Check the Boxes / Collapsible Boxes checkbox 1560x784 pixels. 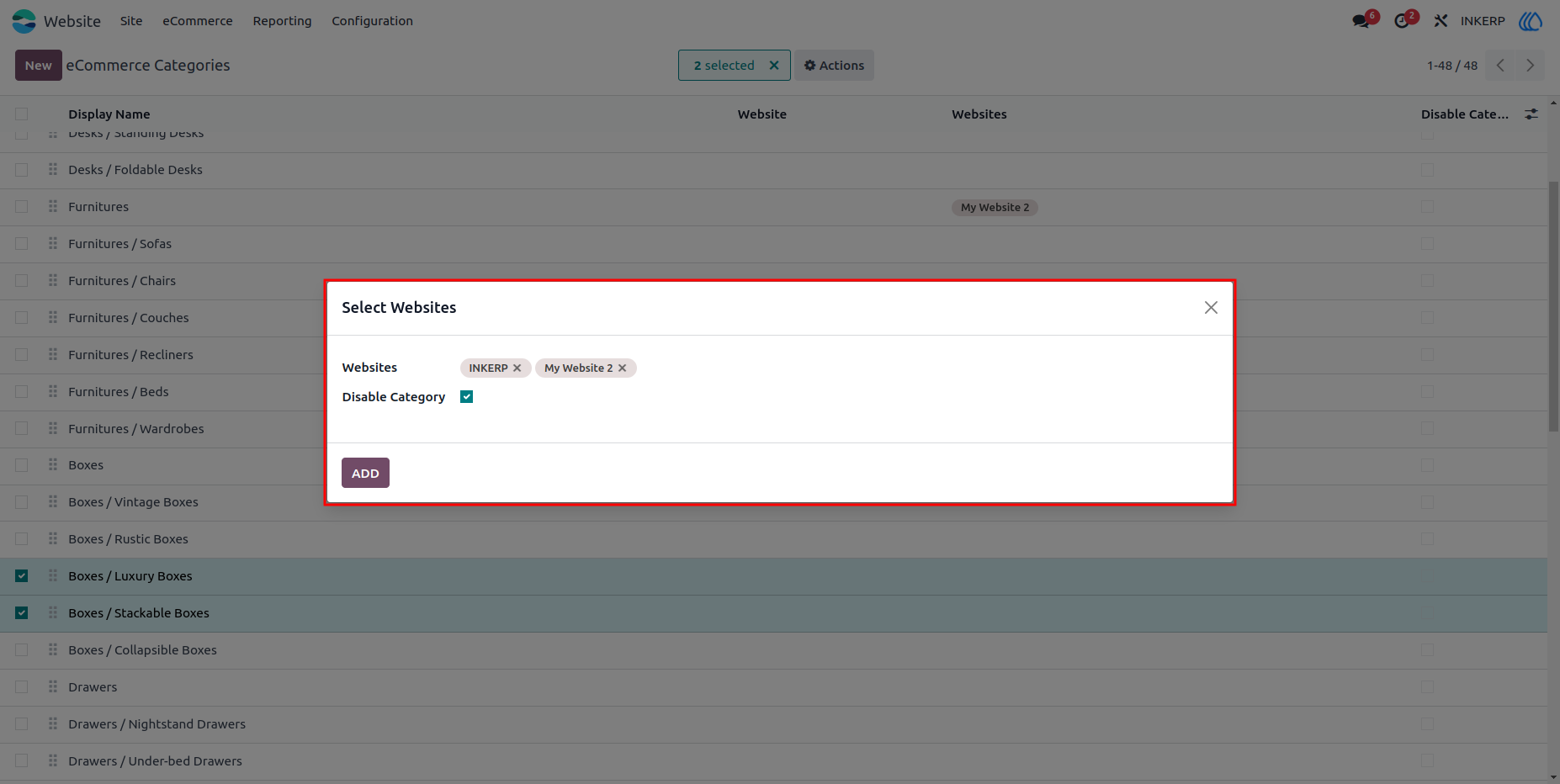(22, 650)
